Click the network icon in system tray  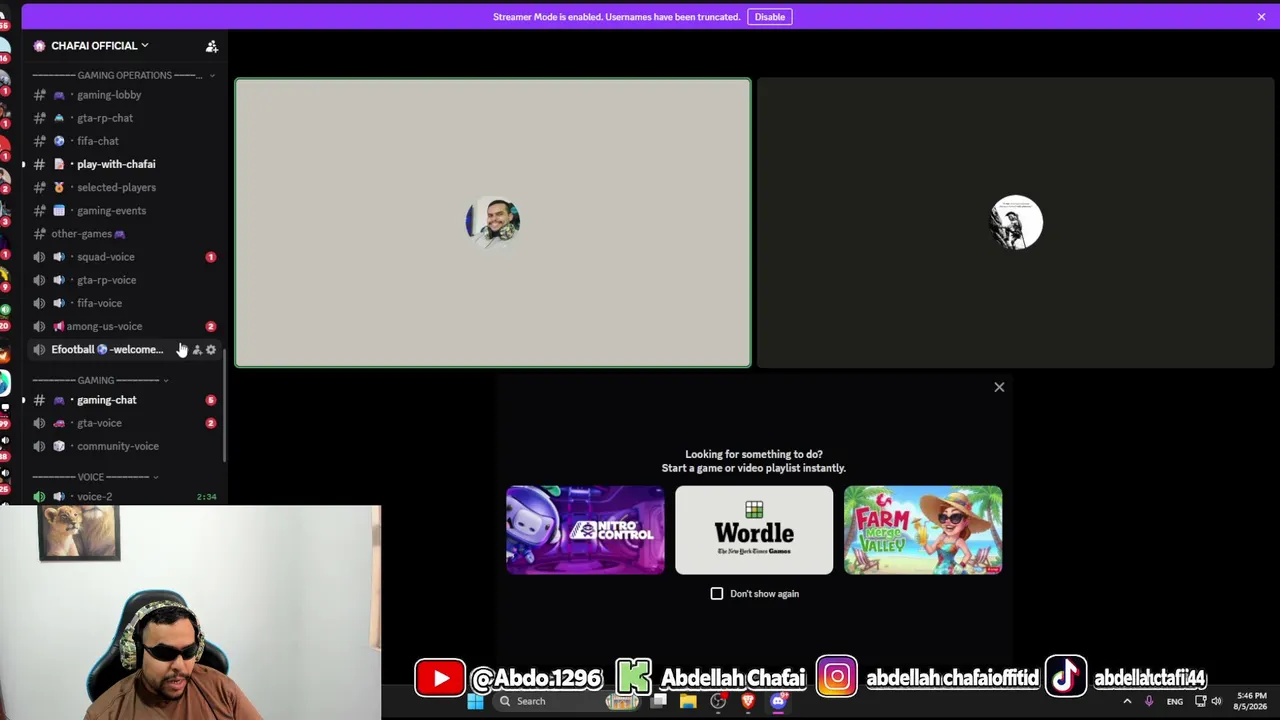pyautogui.click(x=1201, y=701)
